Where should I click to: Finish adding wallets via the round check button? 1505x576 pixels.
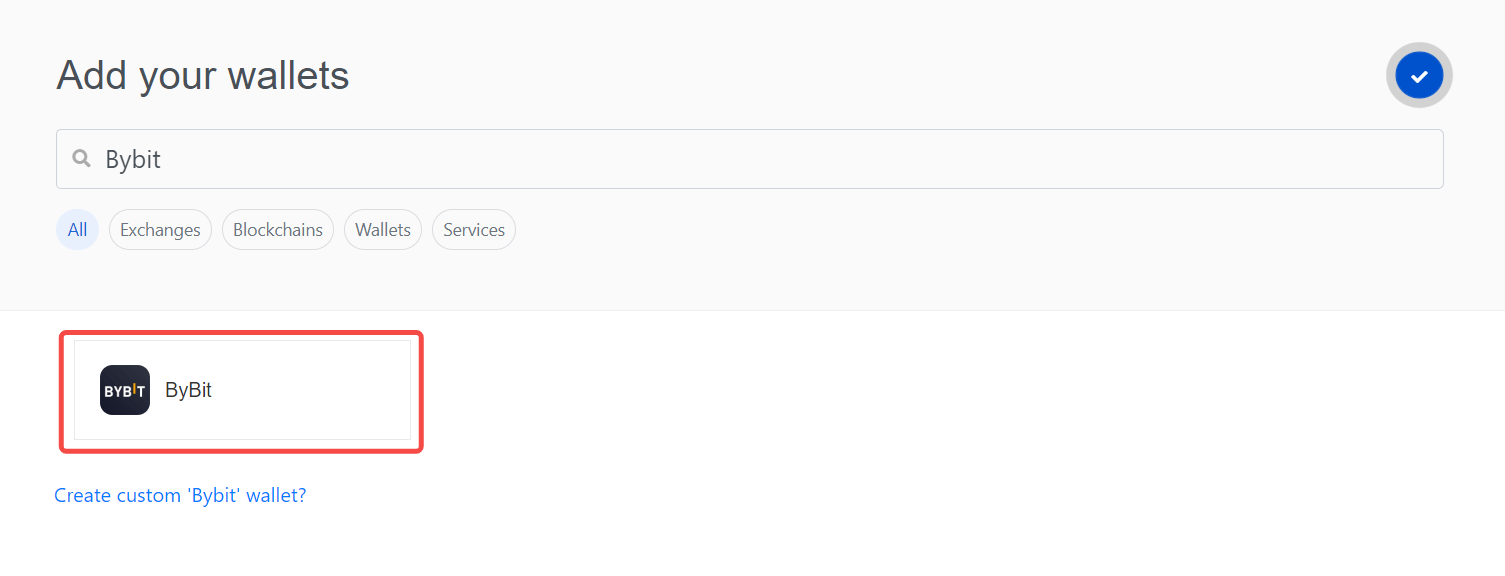pos(1419,75)
